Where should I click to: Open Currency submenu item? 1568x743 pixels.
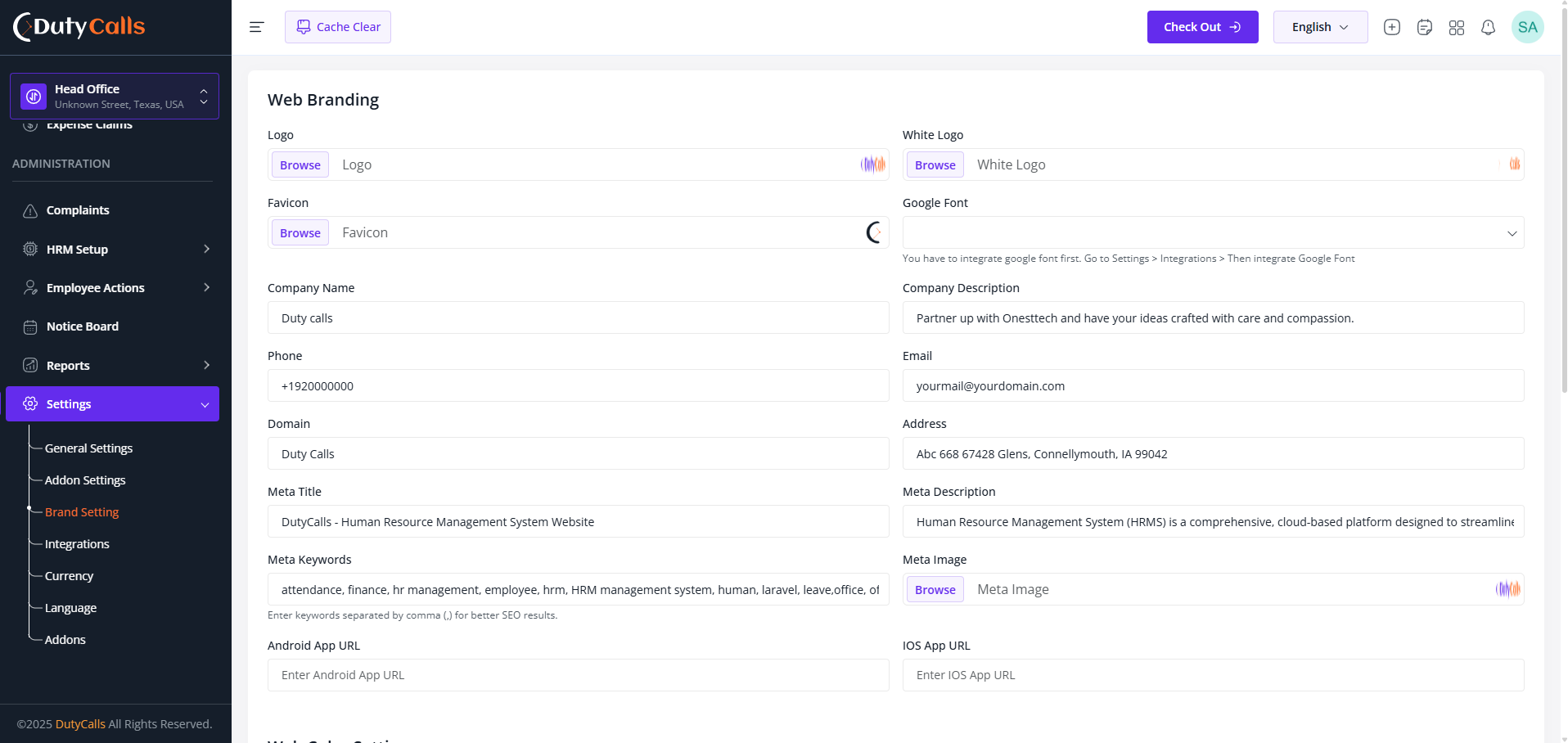coord(69,576)
